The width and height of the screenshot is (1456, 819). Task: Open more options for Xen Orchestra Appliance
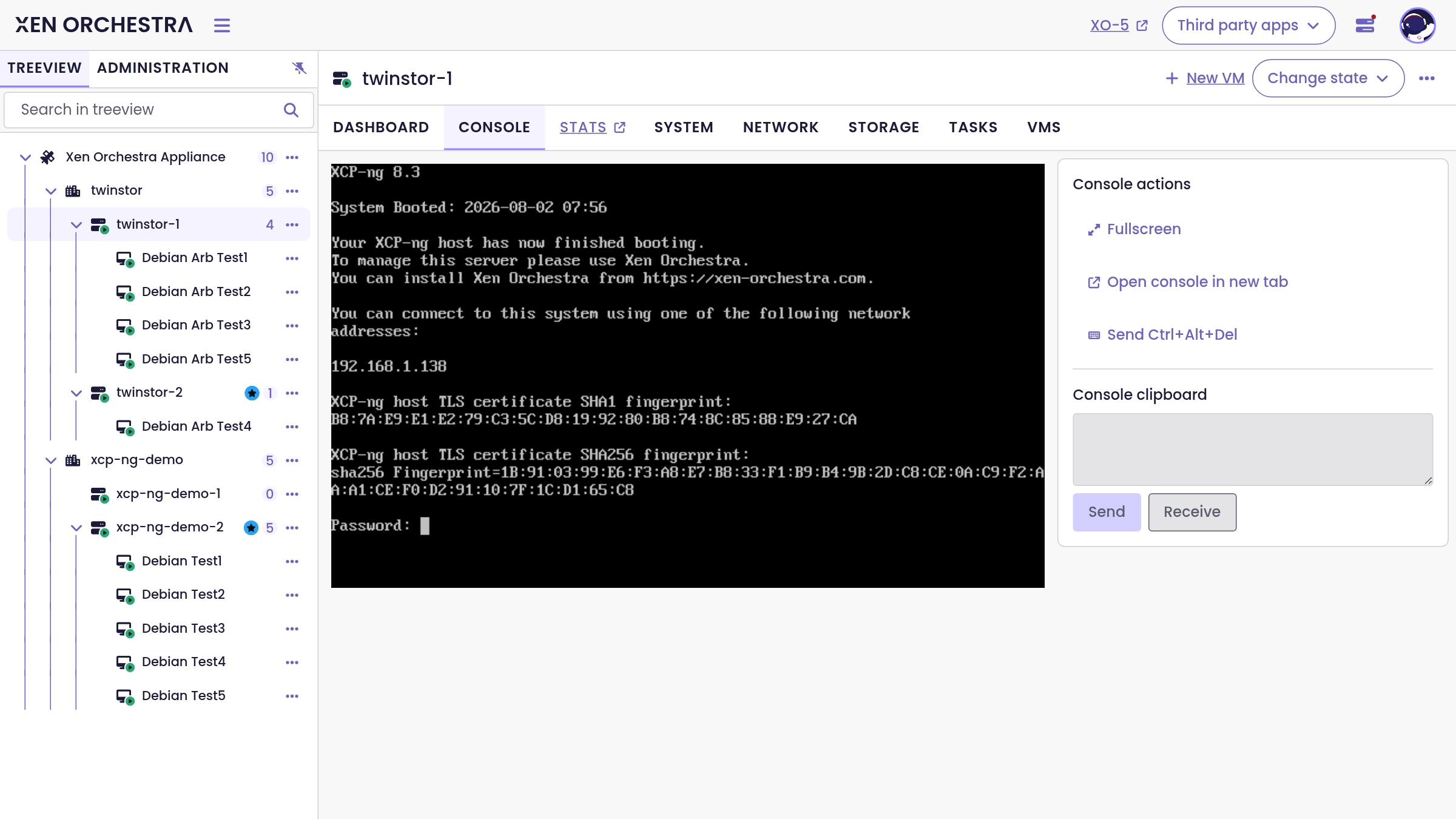click(x=292, y=158)
